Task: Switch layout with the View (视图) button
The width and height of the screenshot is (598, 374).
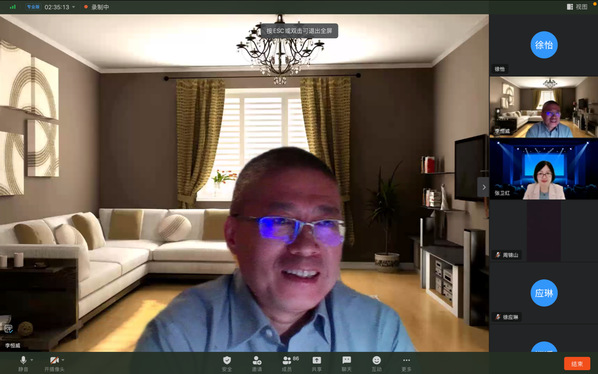Action: tap(577, 6)
